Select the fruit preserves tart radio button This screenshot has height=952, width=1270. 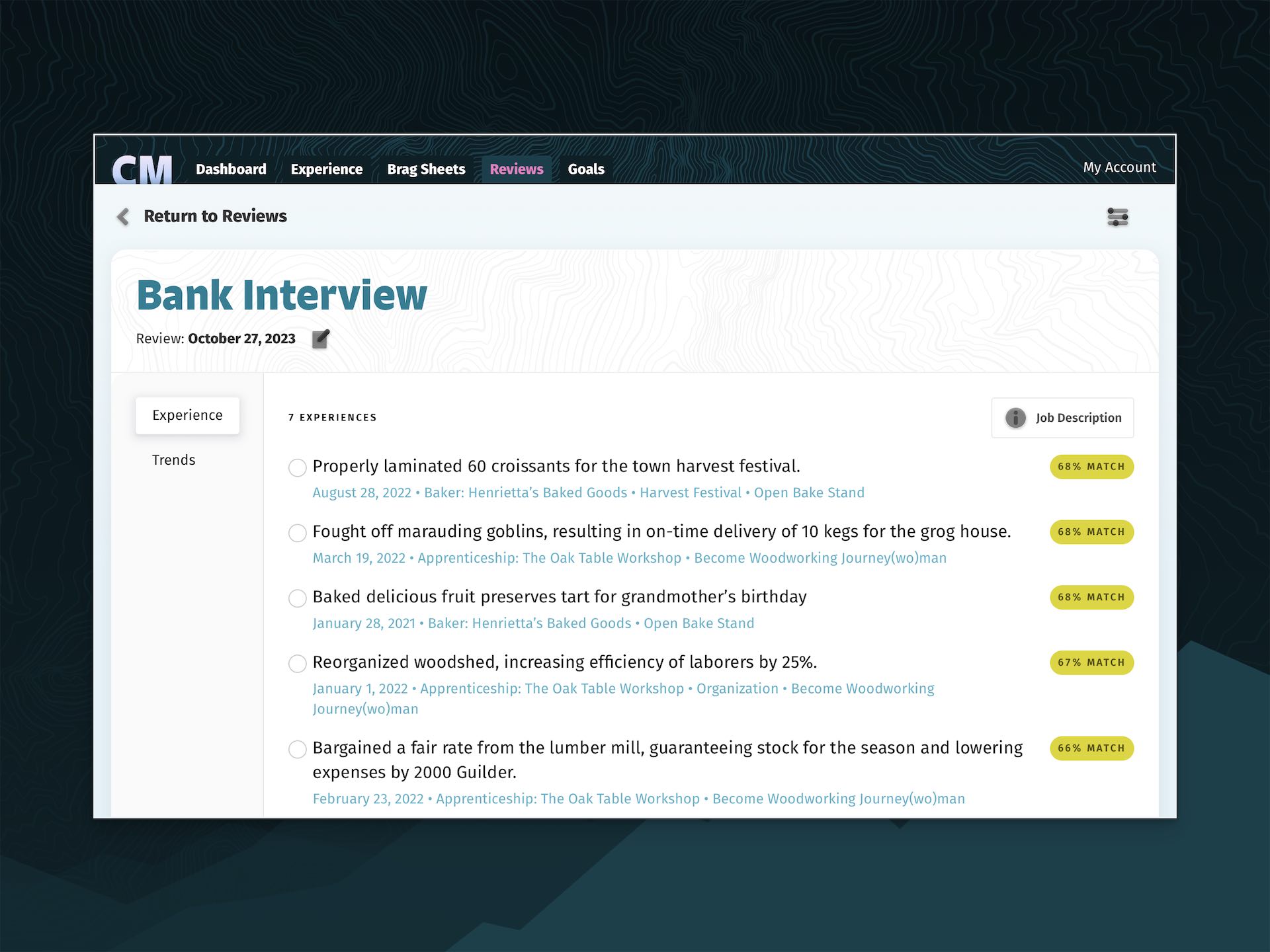click(298, 598)
